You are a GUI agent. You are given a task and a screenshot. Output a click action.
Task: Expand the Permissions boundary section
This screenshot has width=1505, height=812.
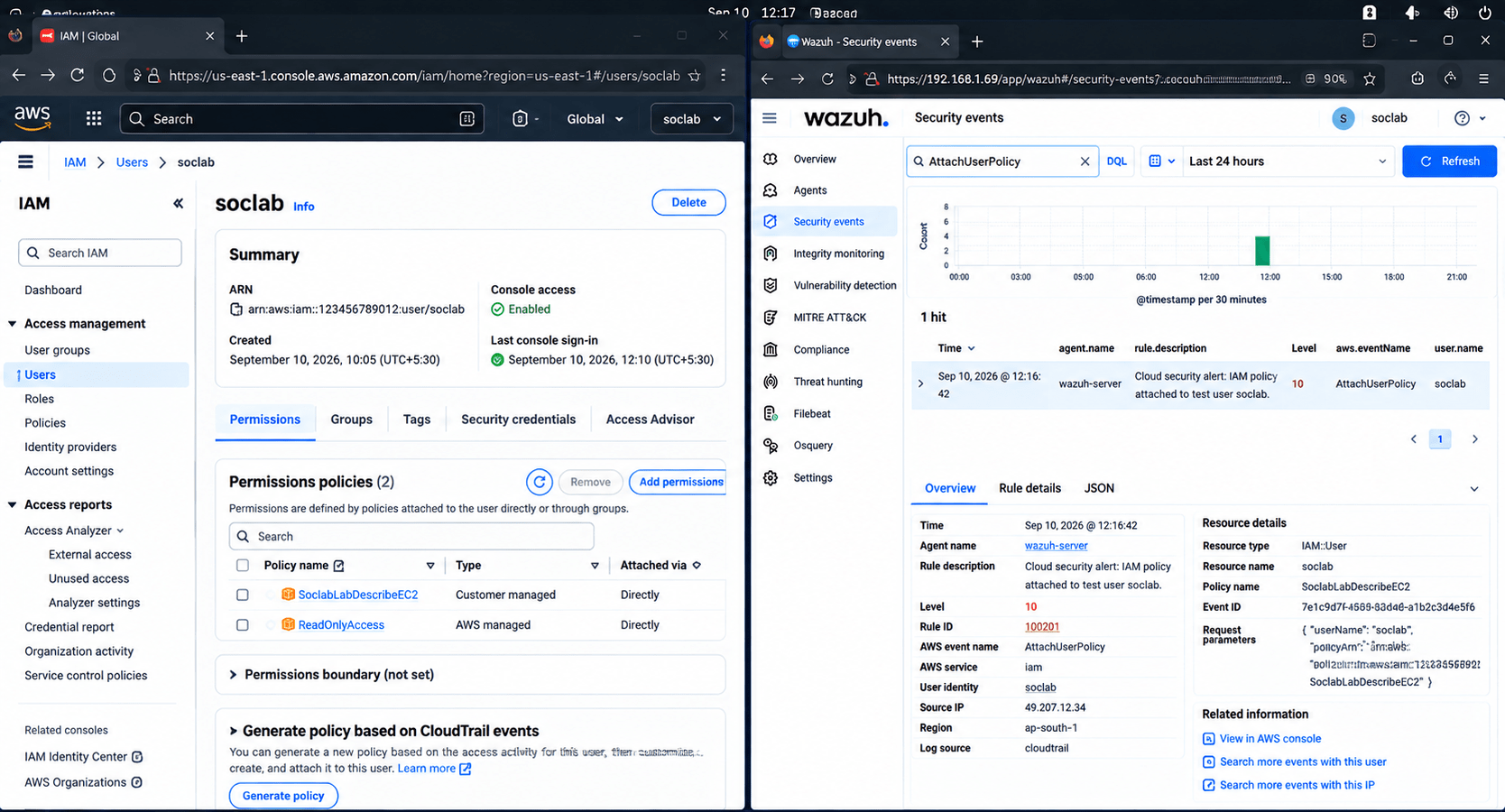pos(331,675)
